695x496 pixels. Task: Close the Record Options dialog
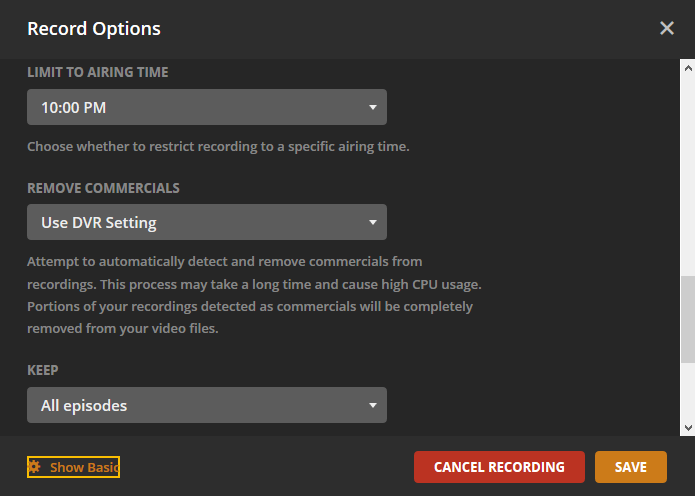(x=667, y=28)
